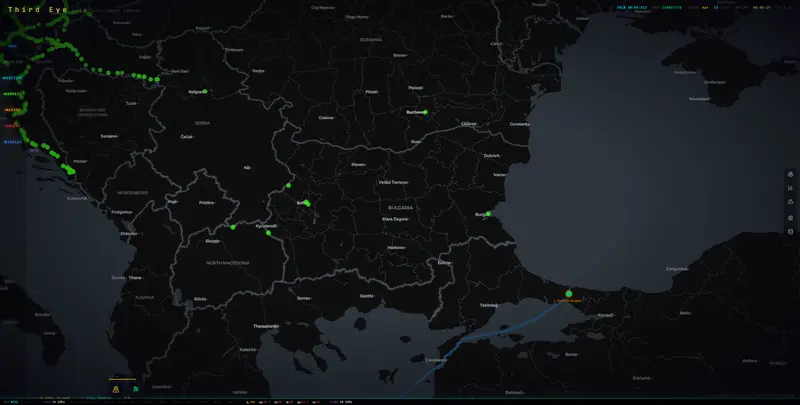Open the blue DISPLAY item in left sidebar

(x=12, y=142)
